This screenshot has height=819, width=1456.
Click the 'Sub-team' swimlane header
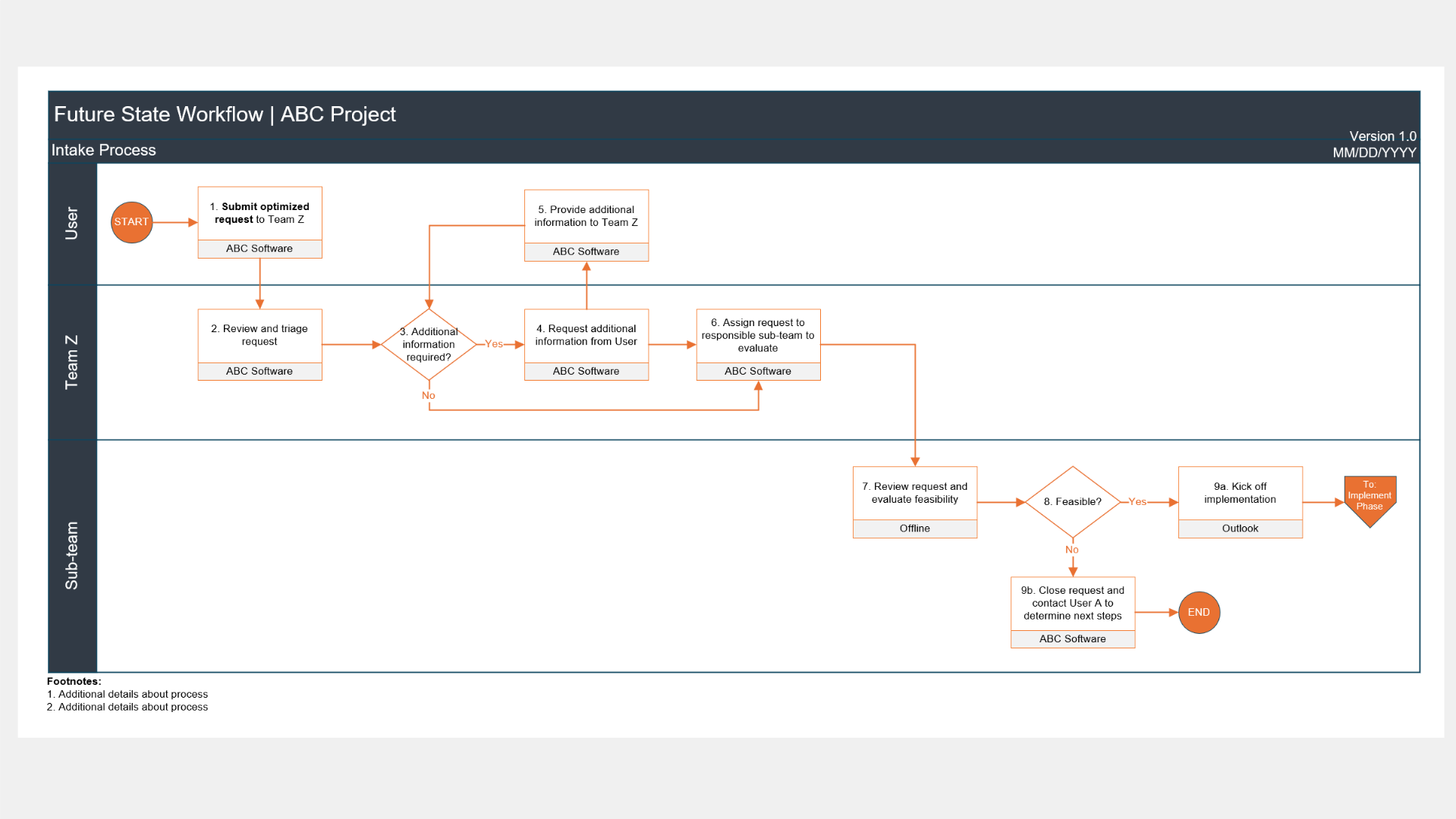[x=72, y=555]
